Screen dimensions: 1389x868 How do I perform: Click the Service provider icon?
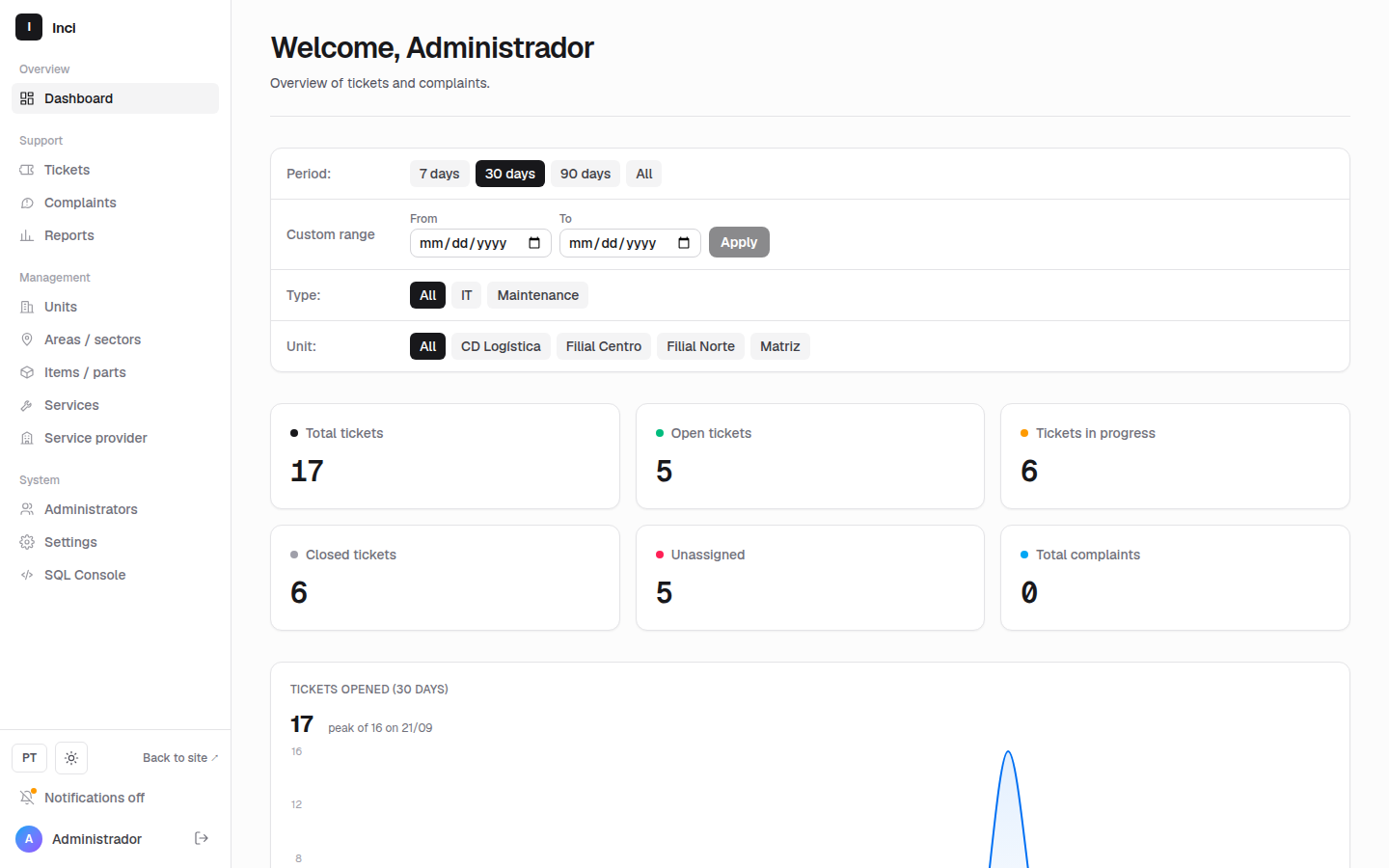tap(27, 438)
